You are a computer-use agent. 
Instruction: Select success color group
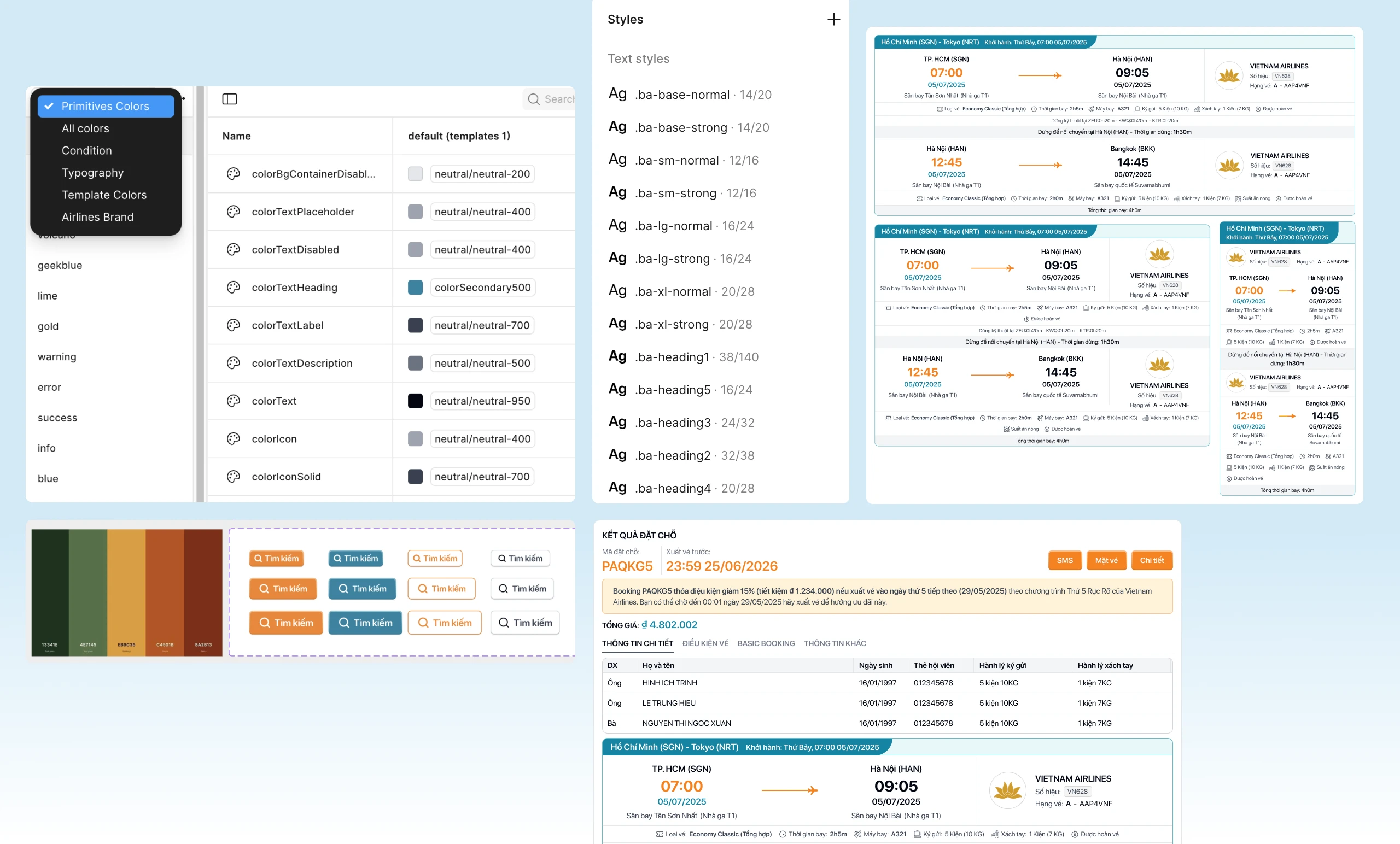57,418
